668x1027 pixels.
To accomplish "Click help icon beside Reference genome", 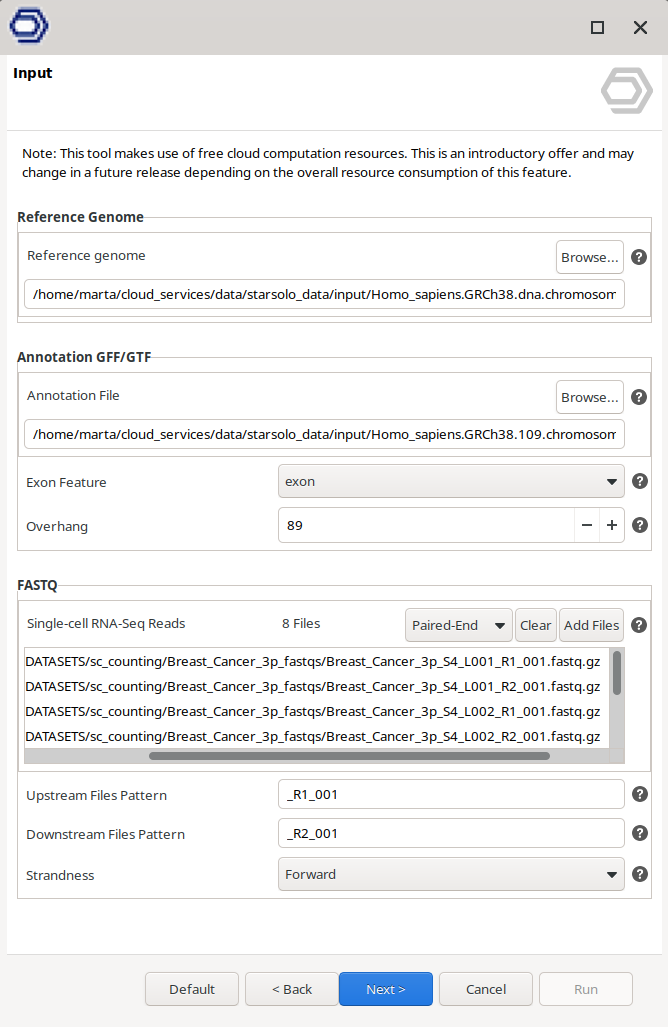I will point(639,257).
